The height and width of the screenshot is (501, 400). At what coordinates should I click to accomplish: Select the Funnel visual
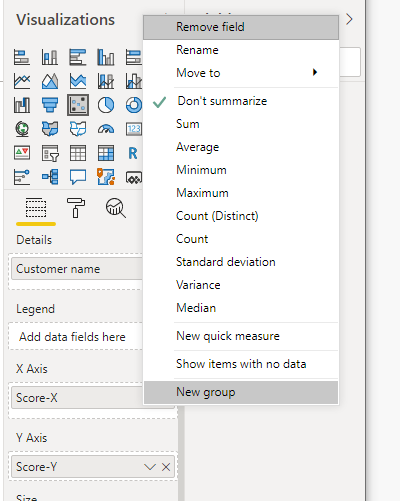50,105
